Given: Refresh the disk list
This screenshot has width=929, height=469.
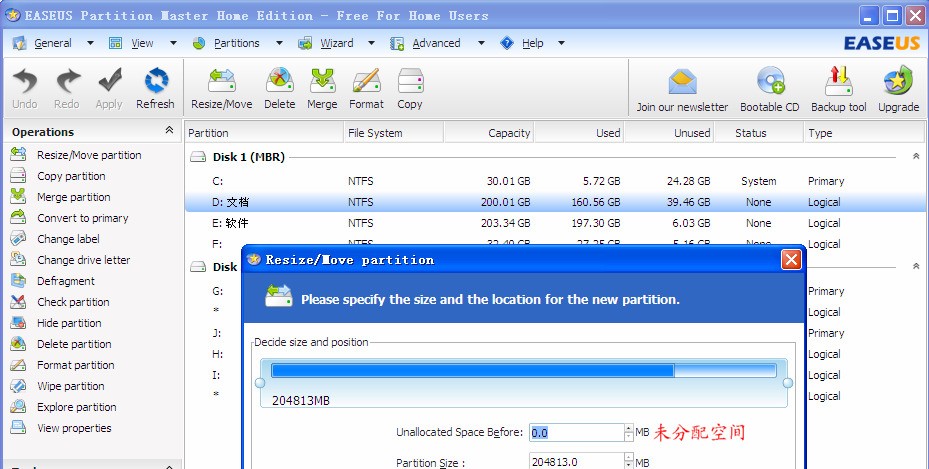Looking at the screenshot, I should (155, 88).
